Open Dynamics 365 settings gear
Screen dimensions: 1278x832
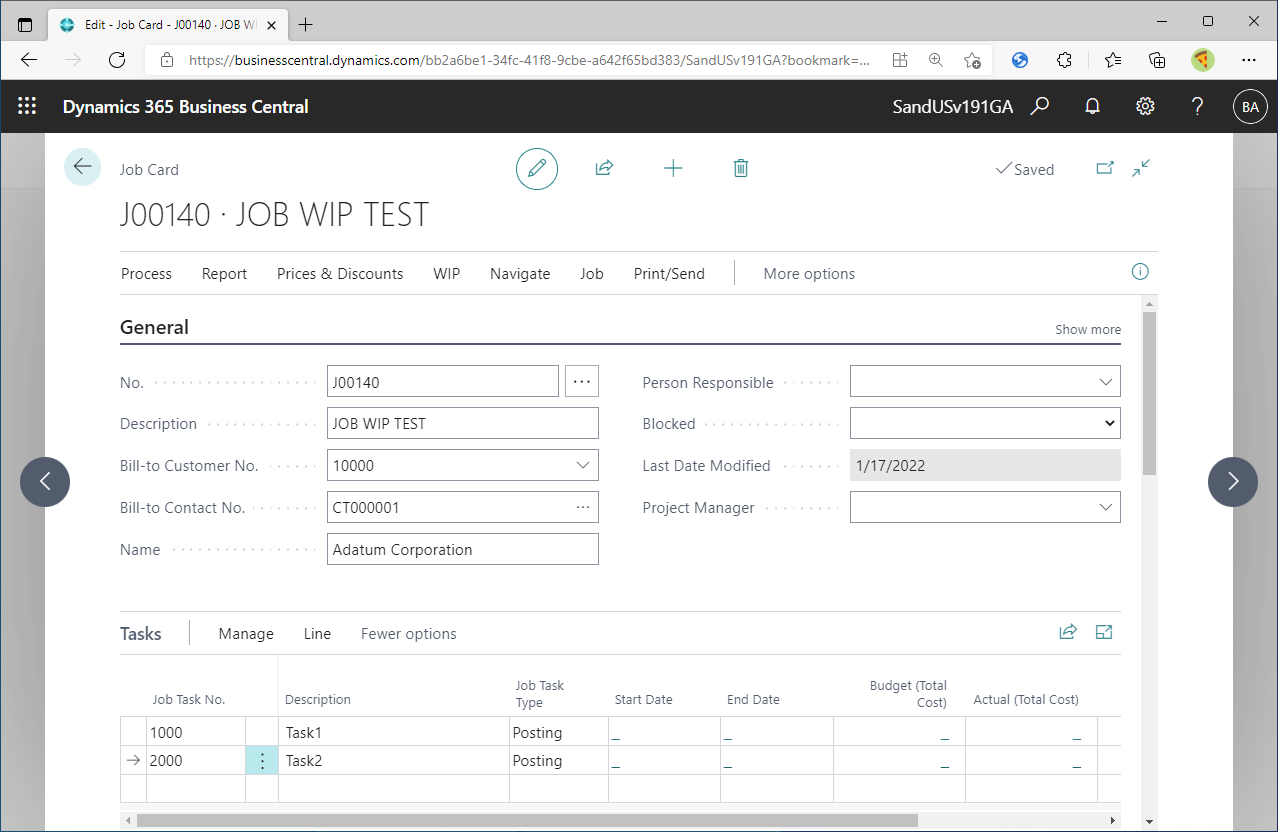coord(1145,106)
